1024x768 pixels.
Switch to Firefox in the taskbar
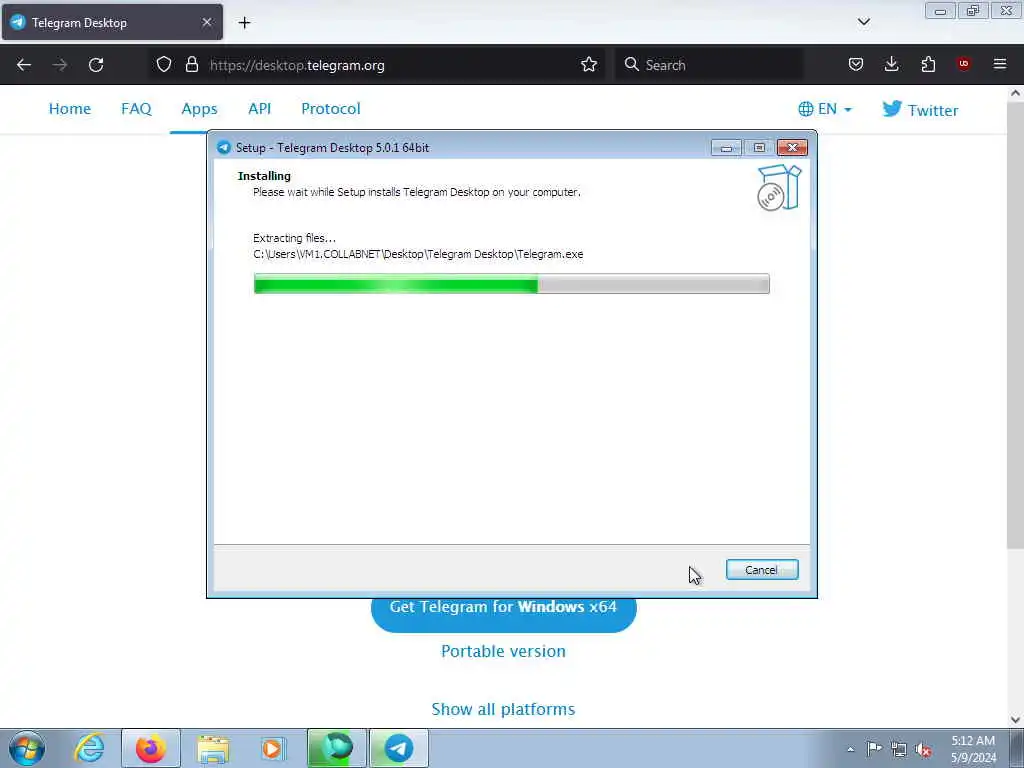[x=151, y=748]
